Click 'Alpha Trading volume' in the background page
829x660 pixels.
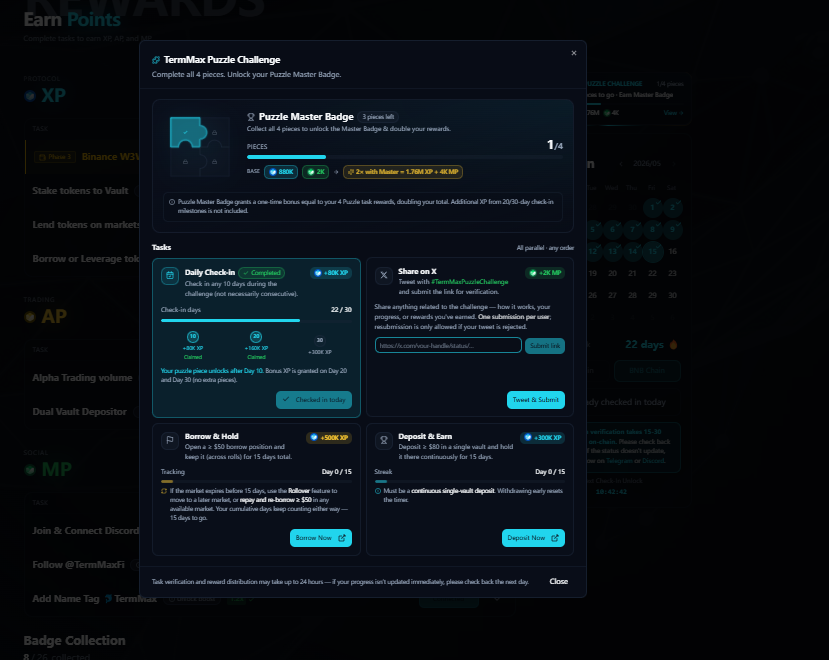(82, 378)
